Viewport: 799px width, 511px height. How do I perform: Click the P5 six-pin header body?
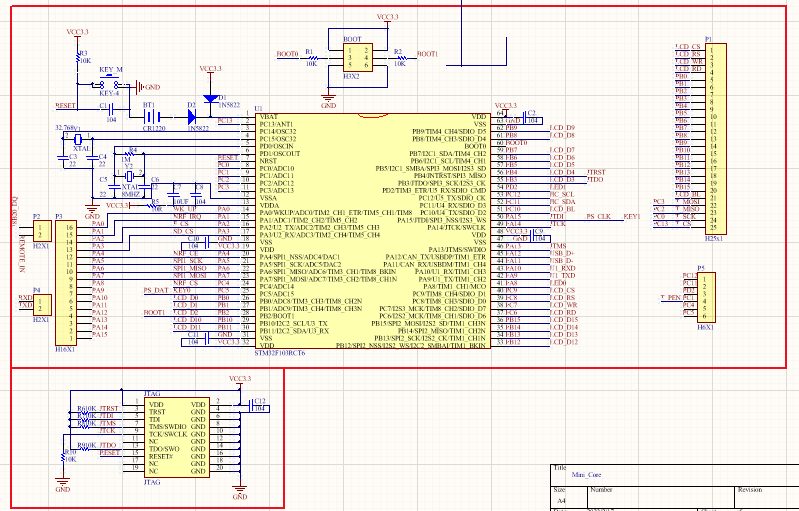[x=706, y=298]
